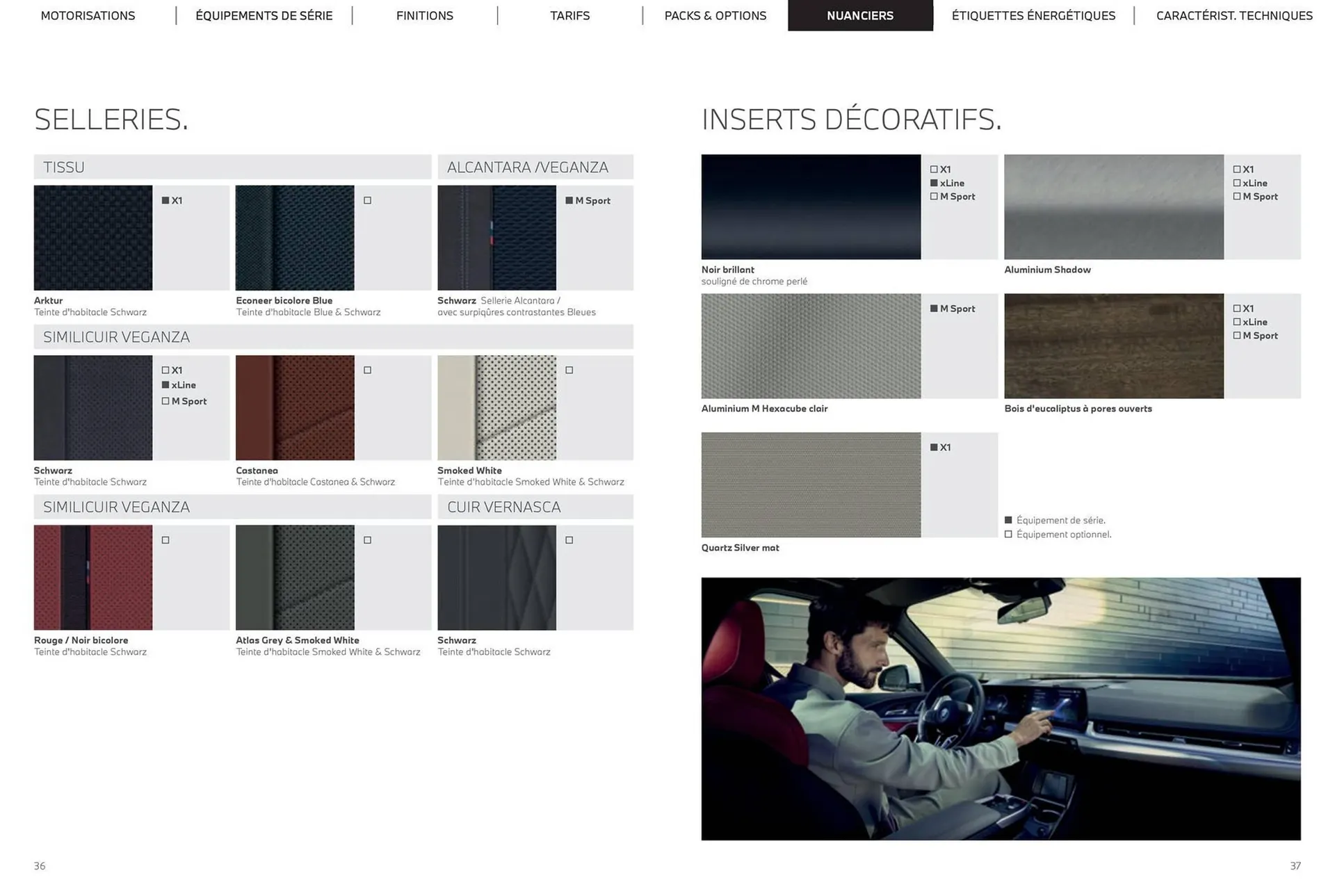Enable the xLine option for Aluminium Shadow

[1237, 183]
